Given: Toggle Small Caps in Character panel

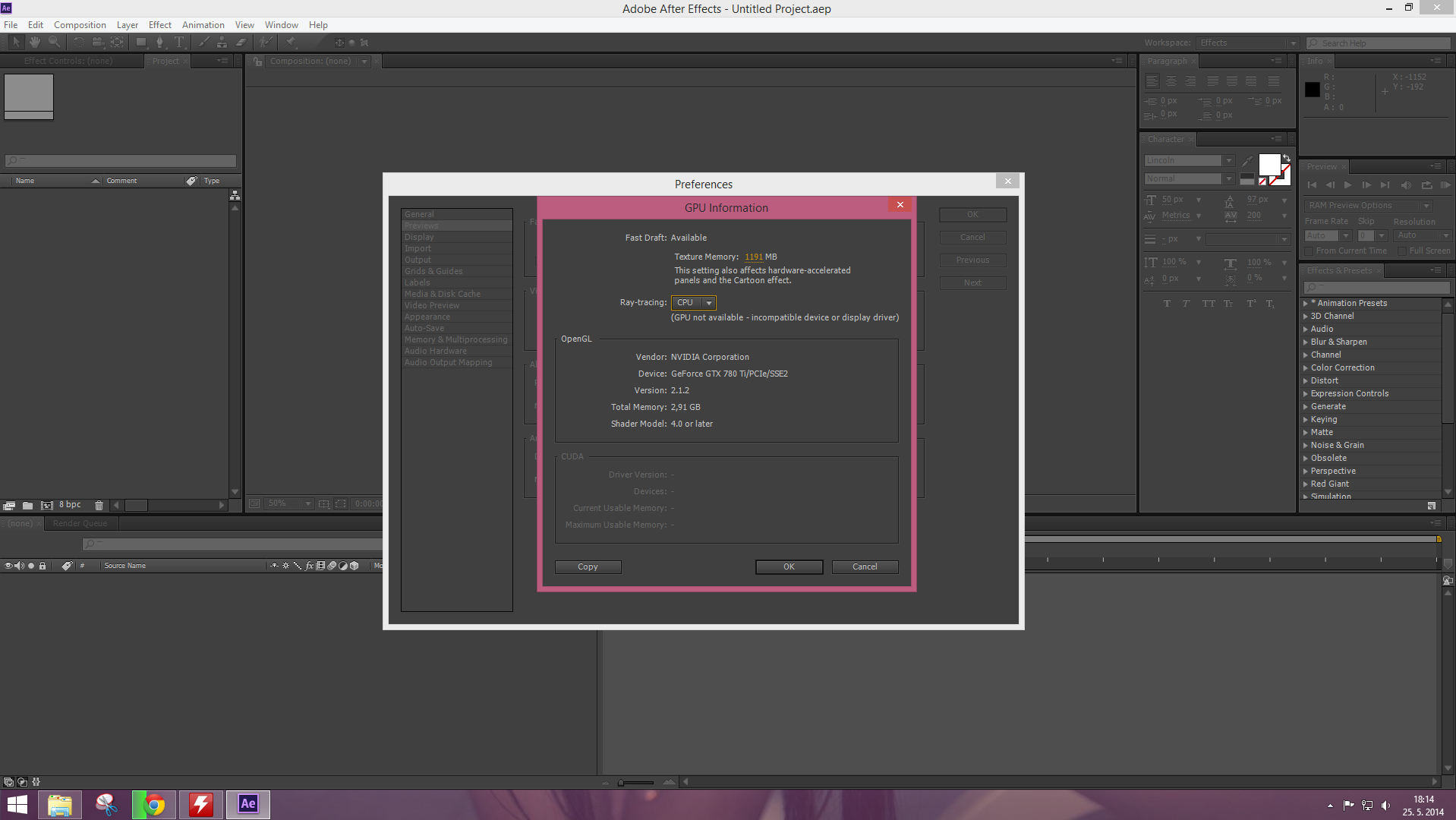Looking at the screenshot, I should pos(1228,304).
